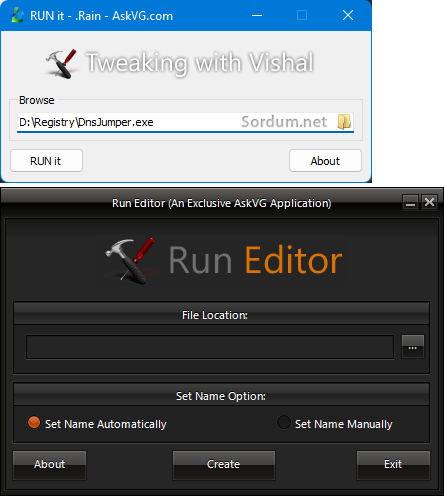Screen dimensions: 444x496
Task: Click the 'Set Name Option:' header text
Action: point(221,396)
